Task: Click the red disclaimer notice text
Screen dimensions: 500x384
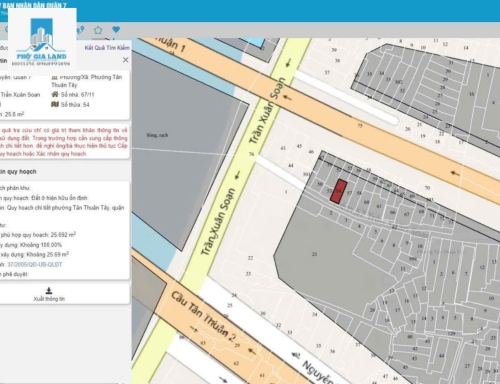Action: [x=63, y=142]
